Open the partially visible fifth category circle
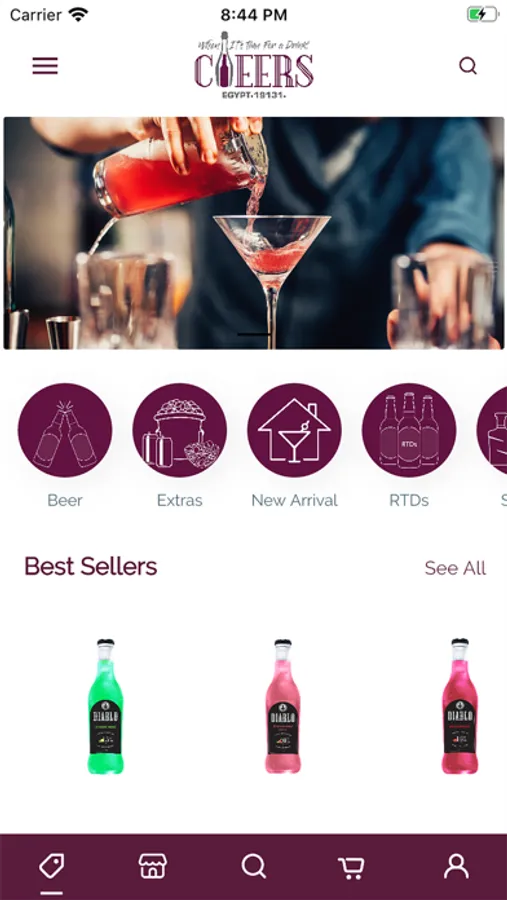 493,430
